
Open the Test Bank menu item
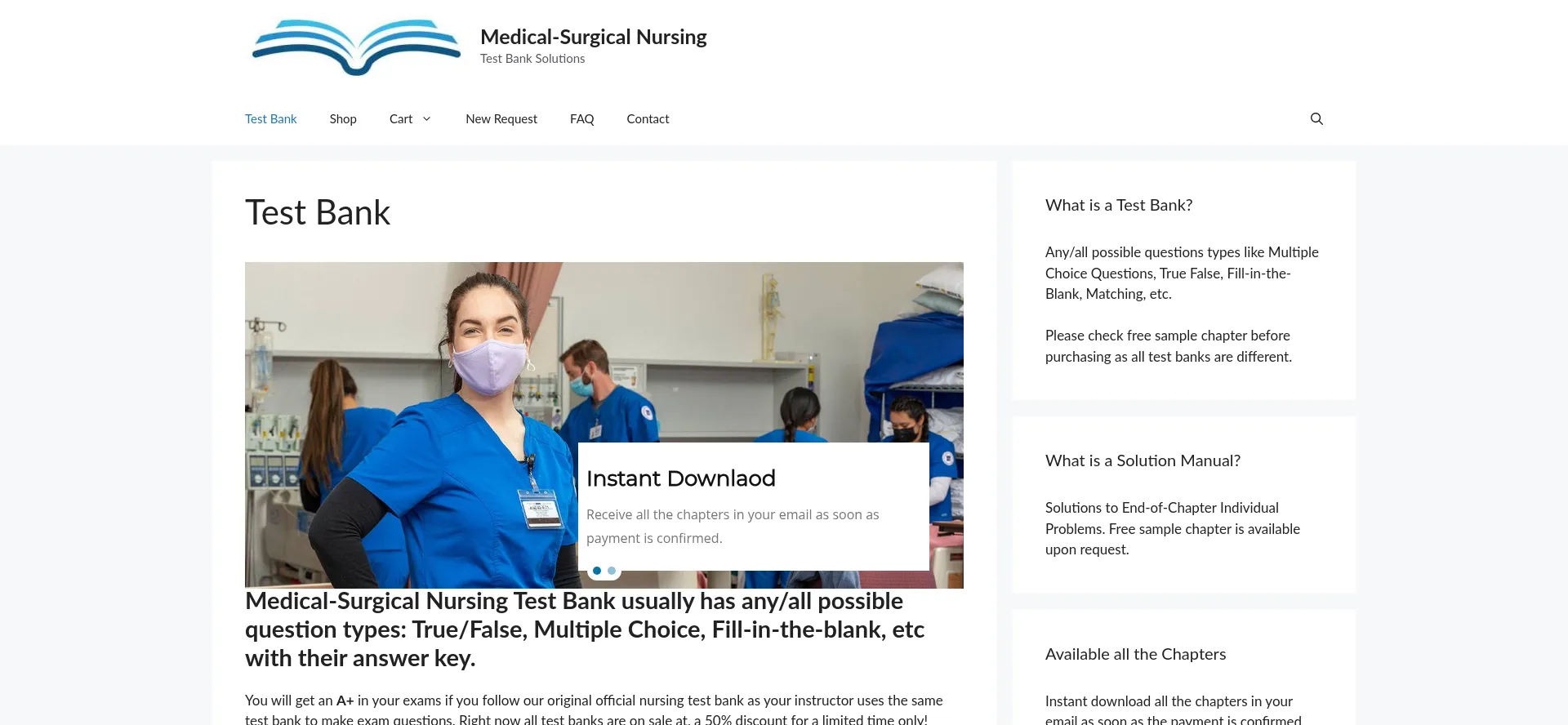271,119
